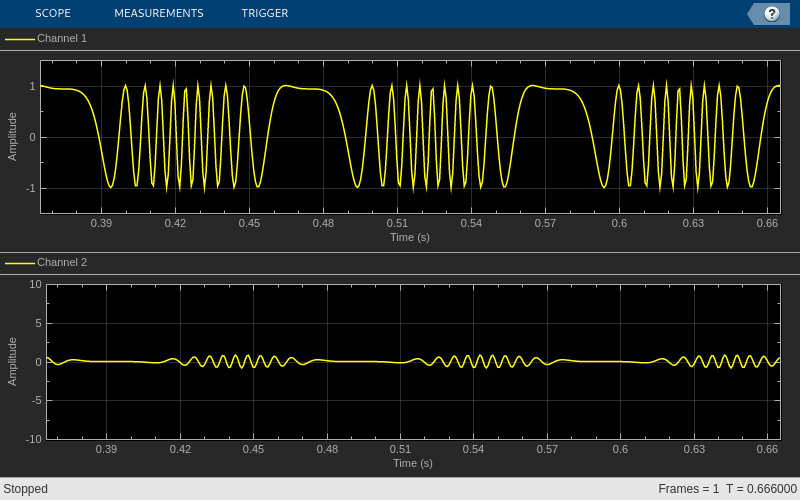Click the Channel 2 legend entry

[x=46, y=262]
